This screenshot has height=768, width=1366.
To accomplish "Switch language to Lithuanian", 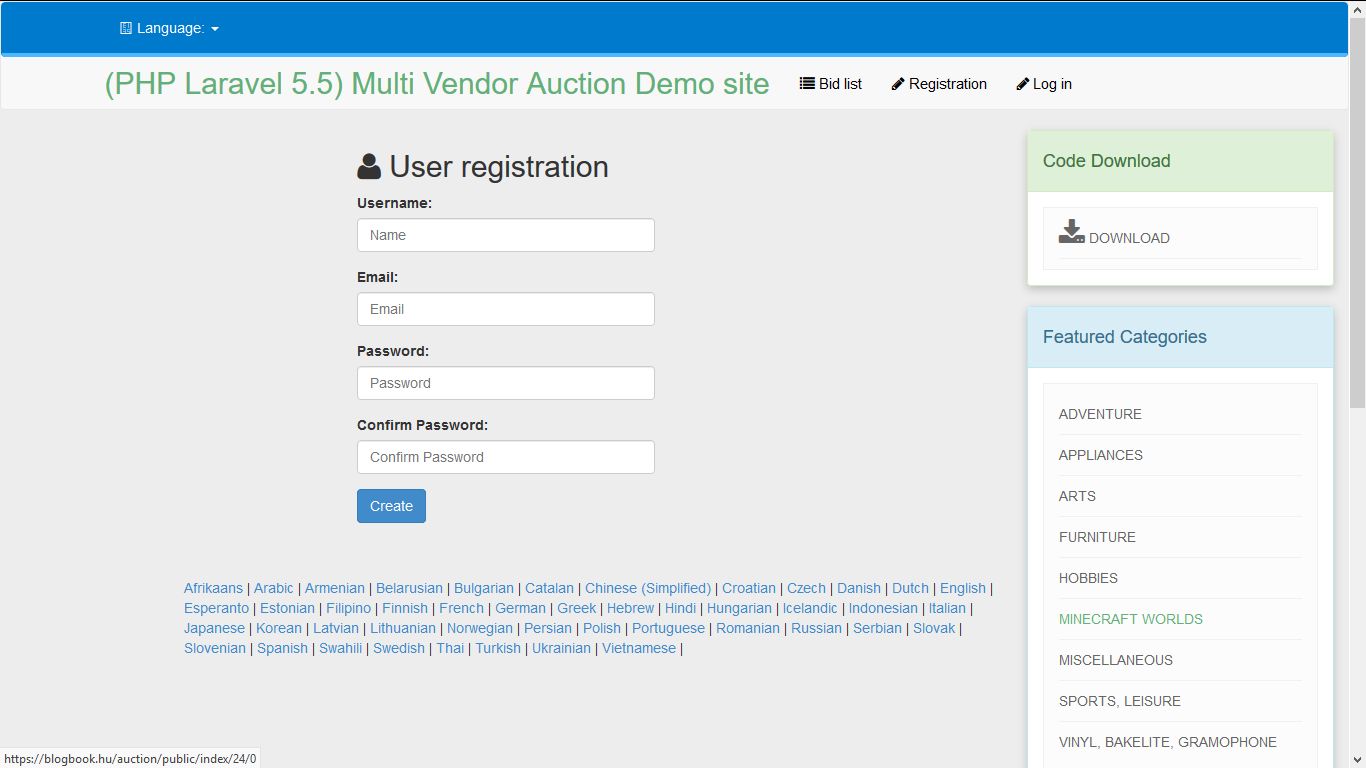I will tap(403, 628).
